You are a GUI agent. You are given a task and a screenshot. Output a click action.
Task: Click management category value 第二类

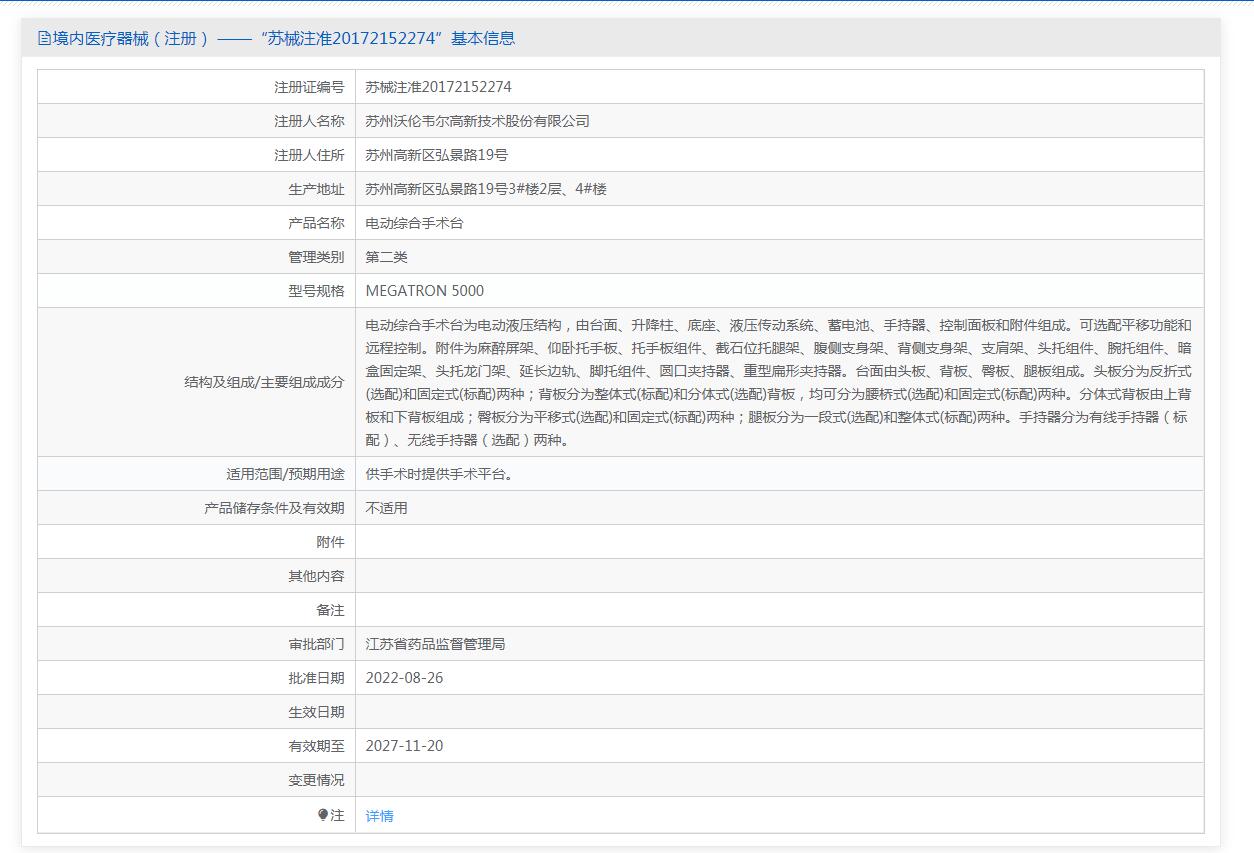click(386, 257)
